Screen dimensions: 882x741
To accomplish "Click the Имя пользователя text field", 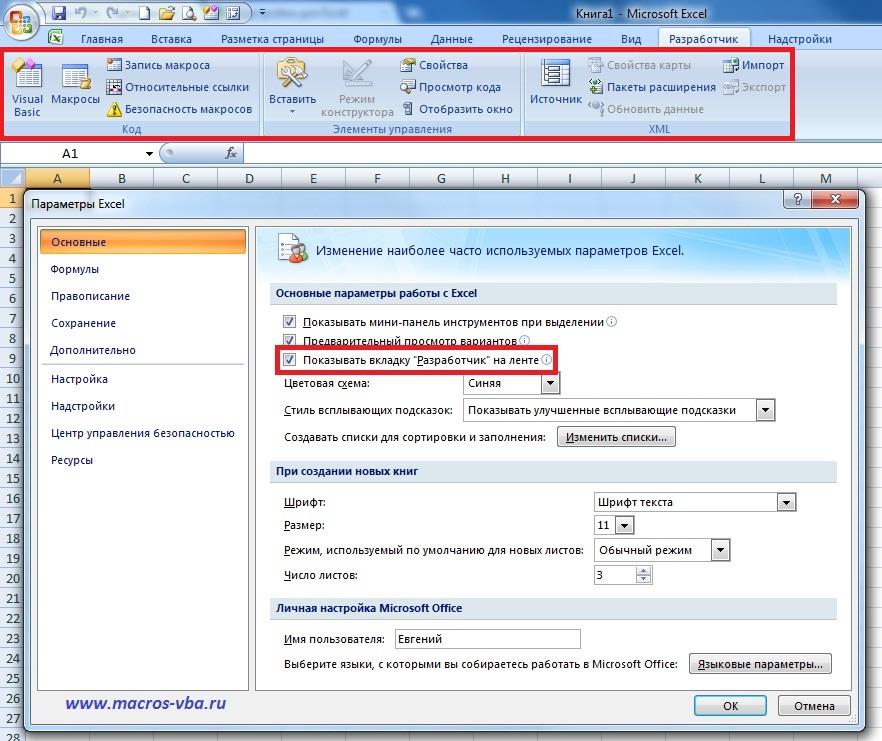I will click(487, 639).
